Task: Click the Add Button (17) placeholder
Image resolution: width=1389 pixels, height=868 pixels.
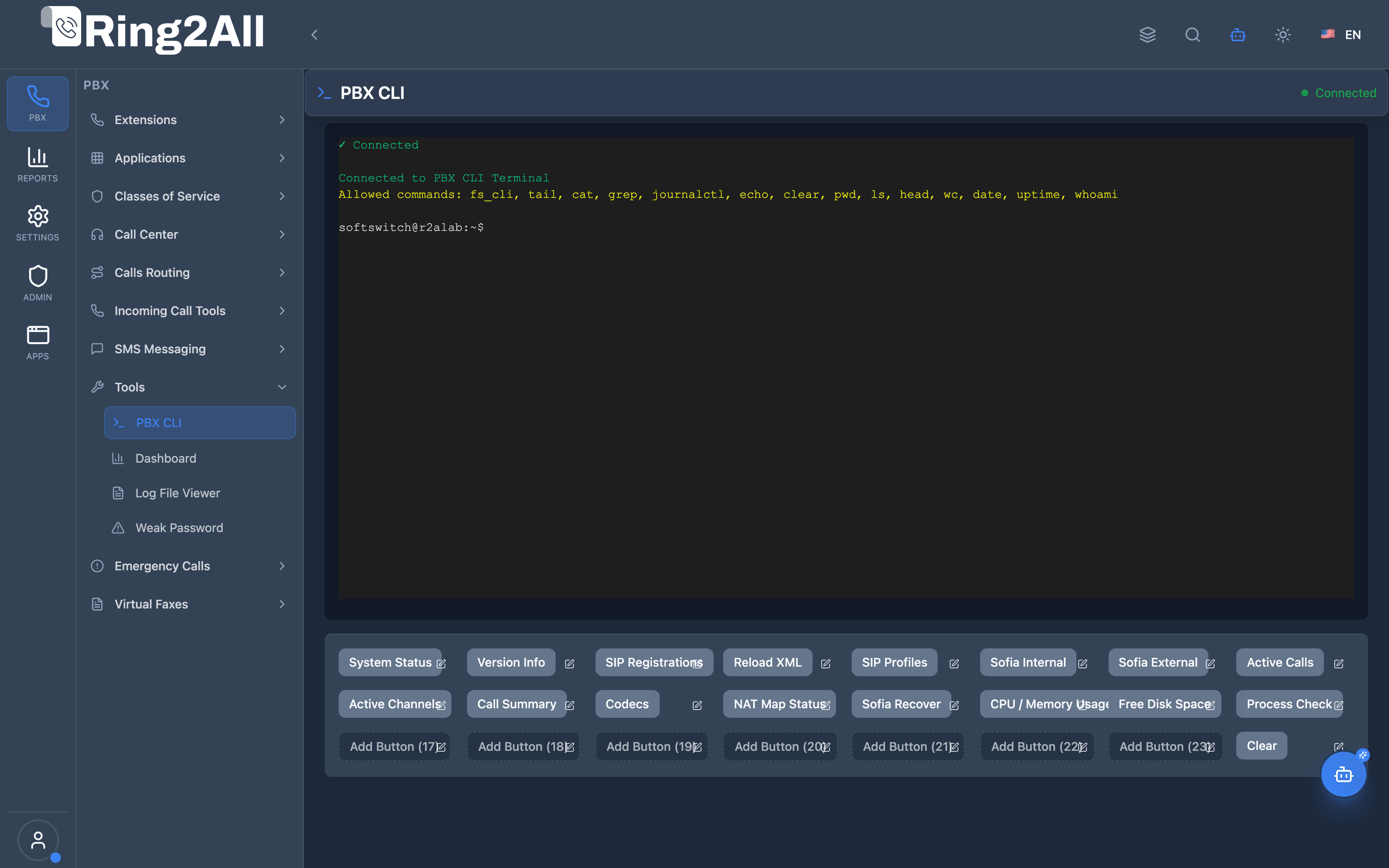Action: 394,746
